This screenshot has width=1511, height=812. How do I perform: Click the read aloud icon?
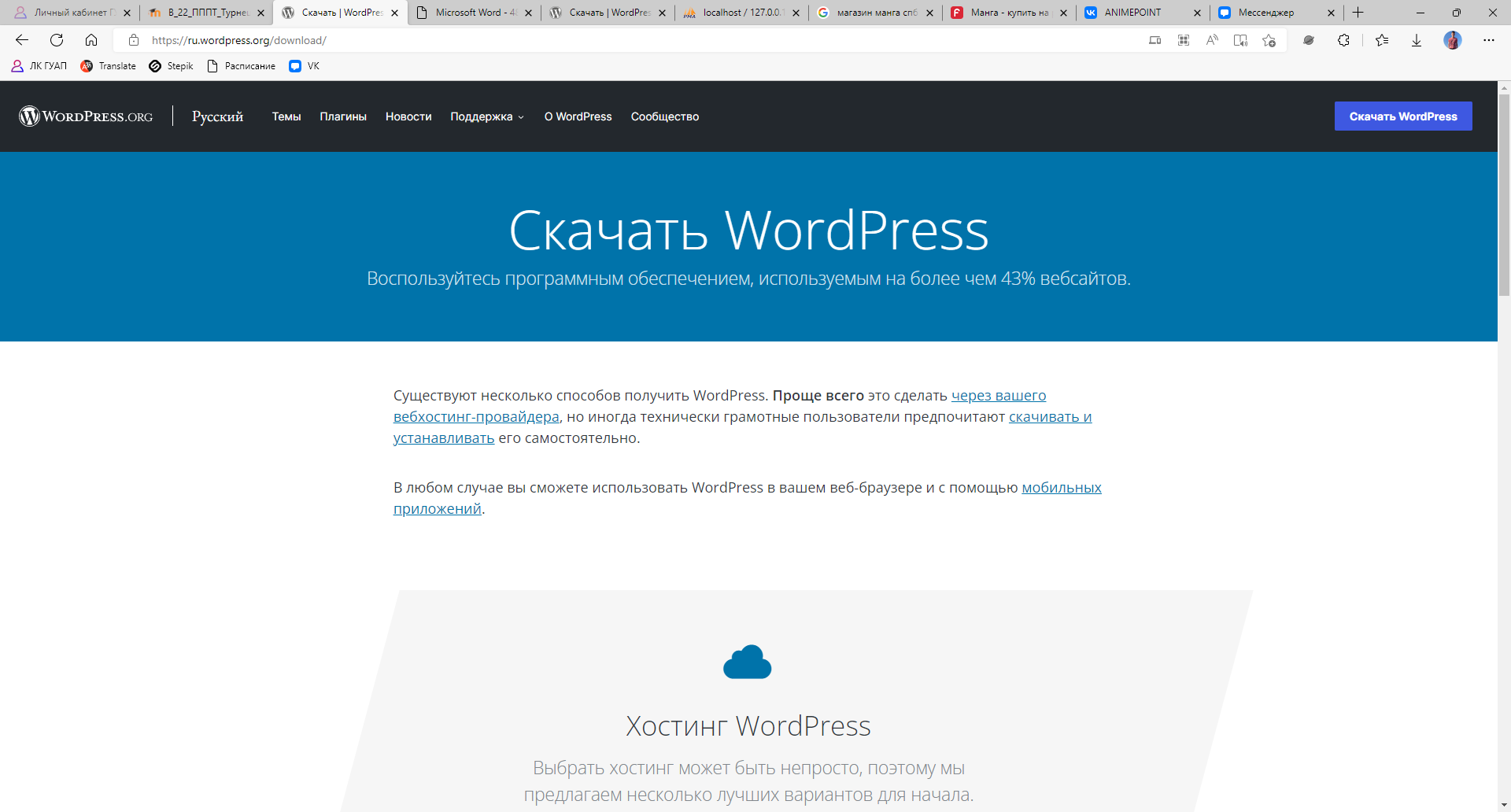pos(1212,40)
